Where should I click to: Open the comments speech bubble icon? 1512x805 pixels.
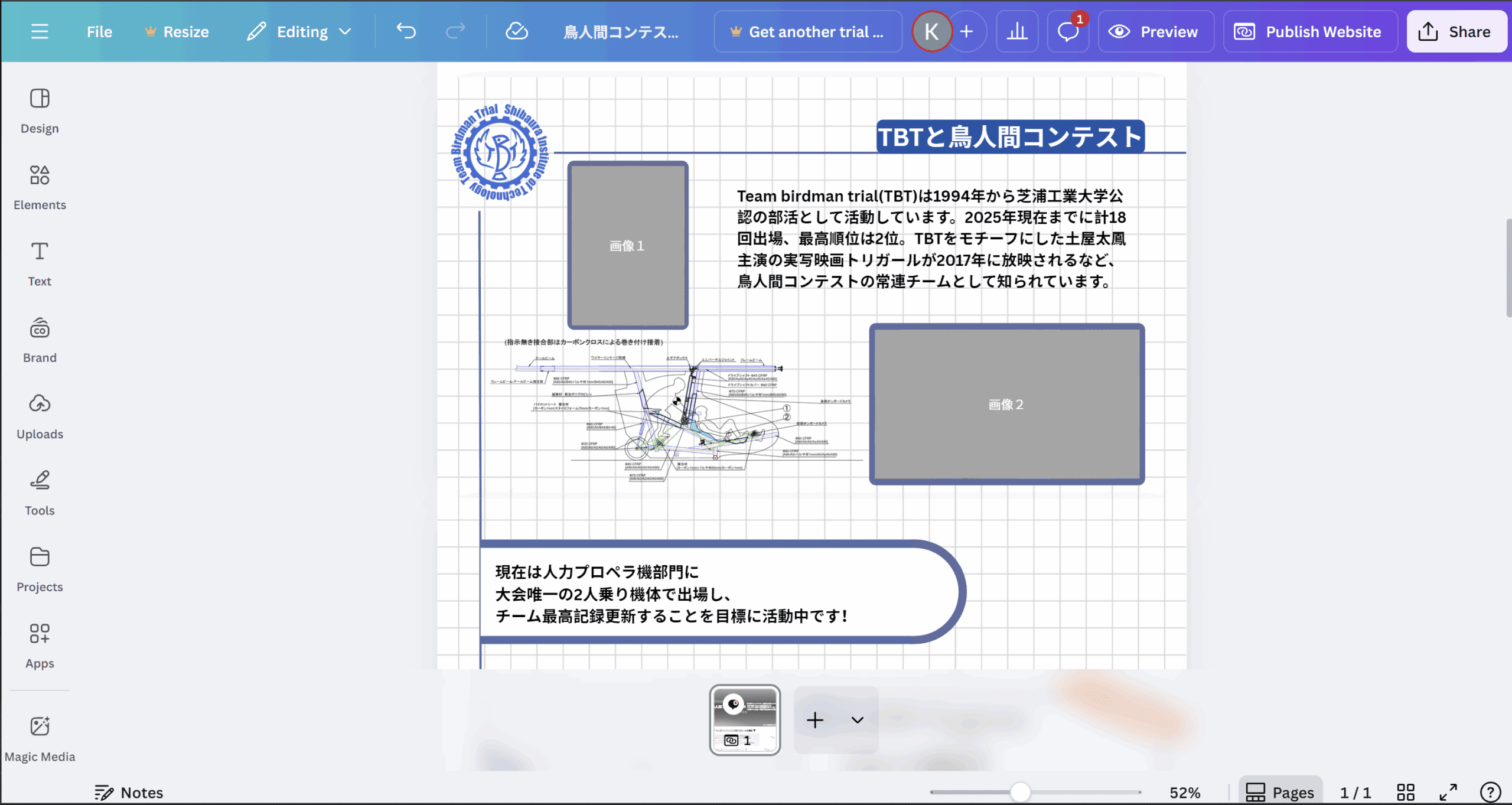tap(1067, 31)
